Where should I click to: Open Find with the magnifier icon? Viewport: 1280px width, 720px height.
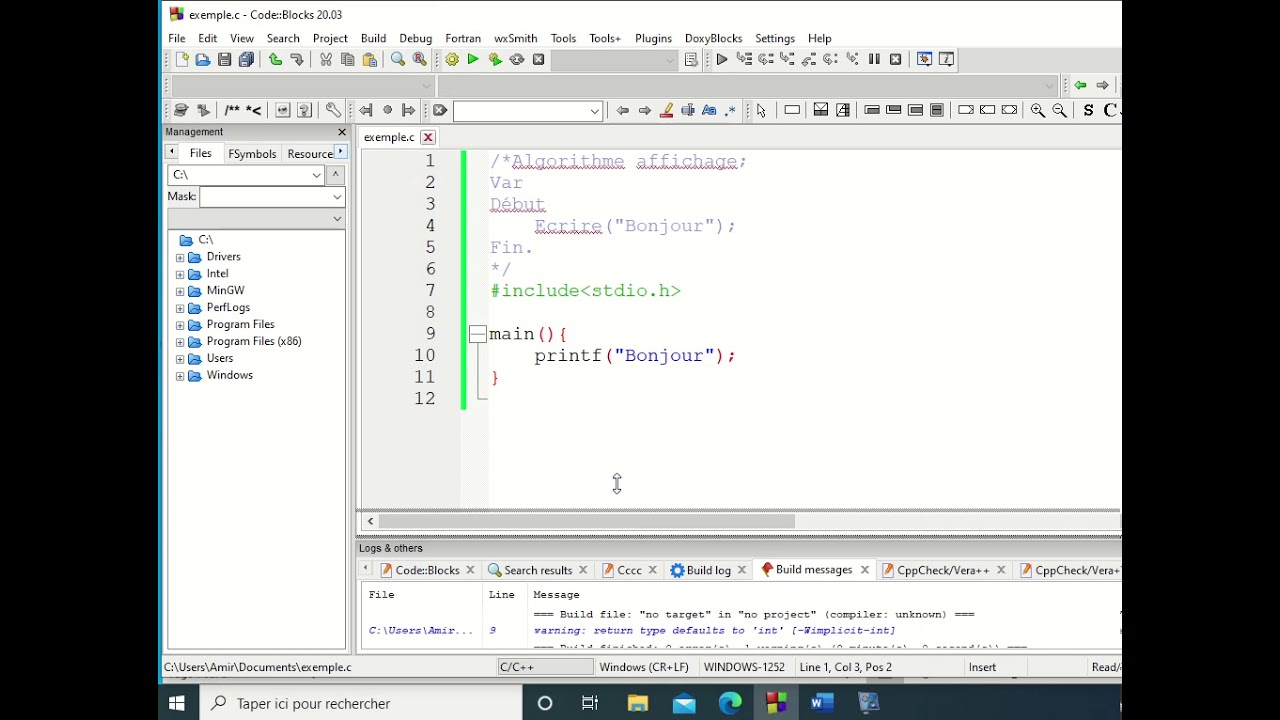click(x=398, y=60)
